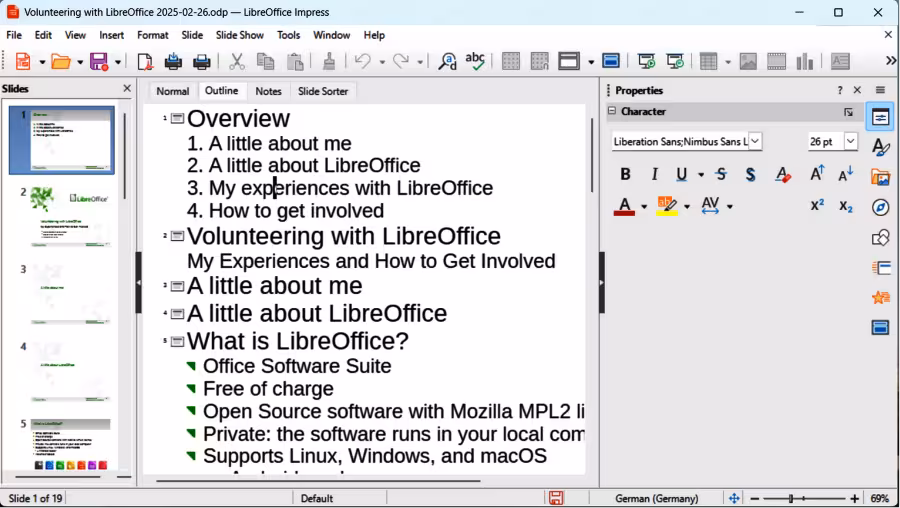Toggle the Display Grid icon

511,61
